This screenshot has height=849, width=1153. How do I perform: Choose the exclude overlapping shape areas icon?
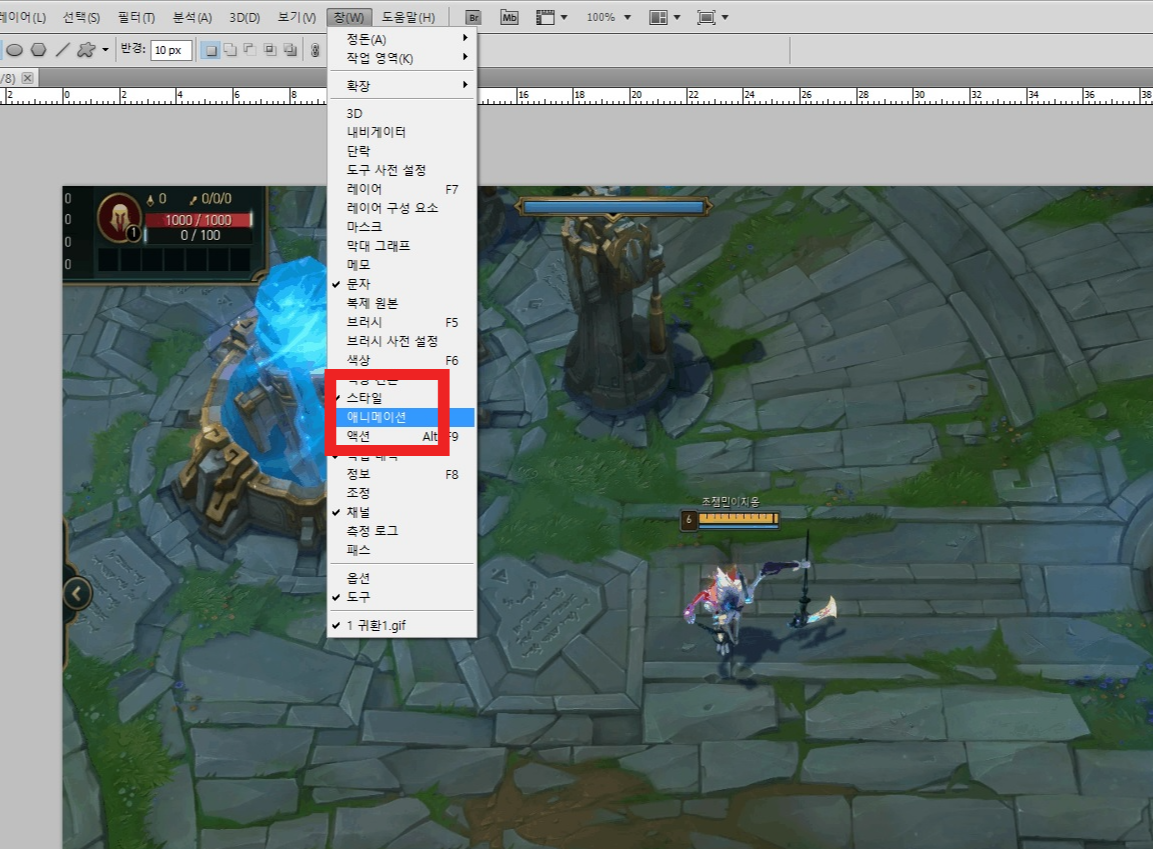(290, 50)
